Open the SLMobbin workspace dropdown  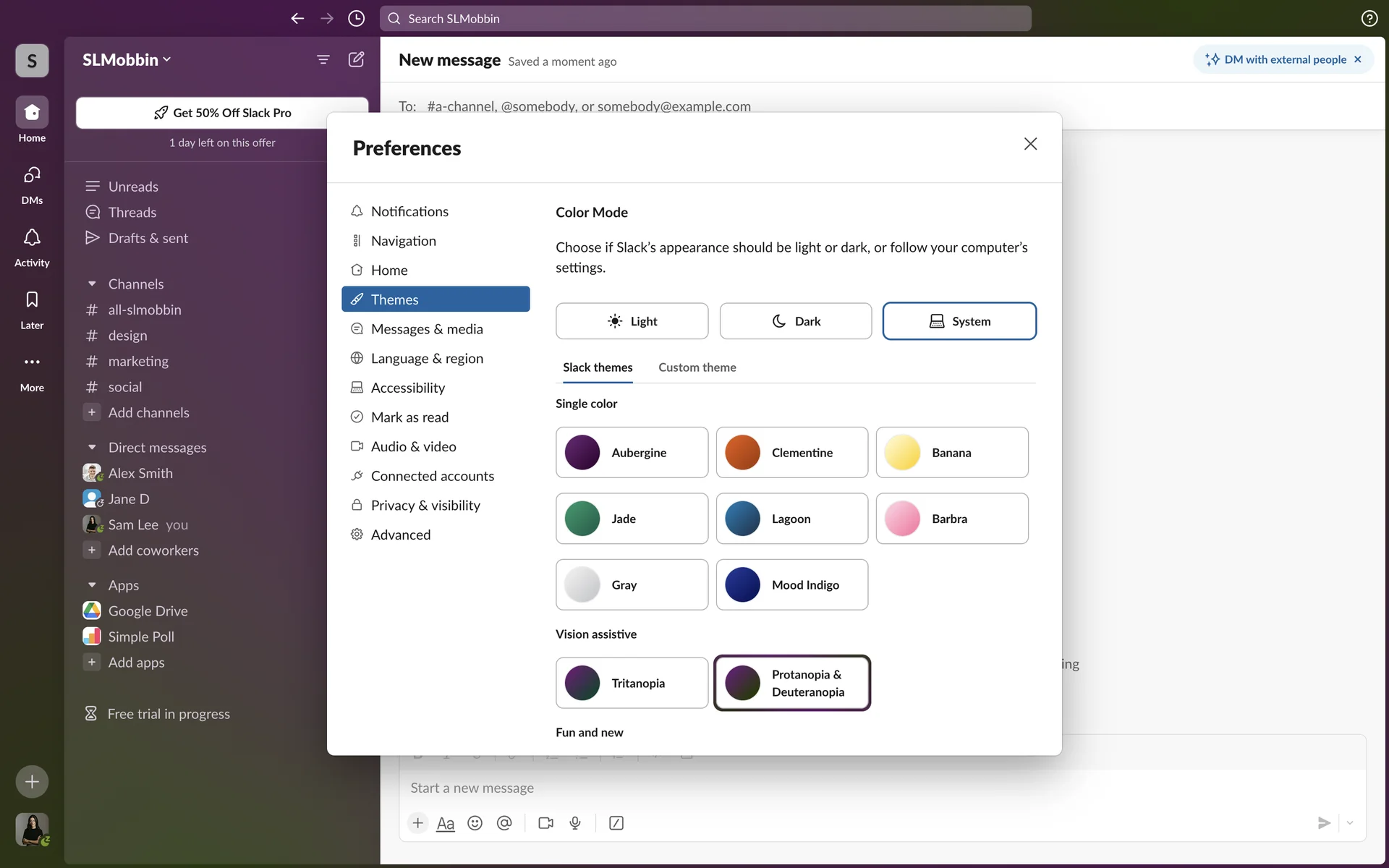click(127, 60)
